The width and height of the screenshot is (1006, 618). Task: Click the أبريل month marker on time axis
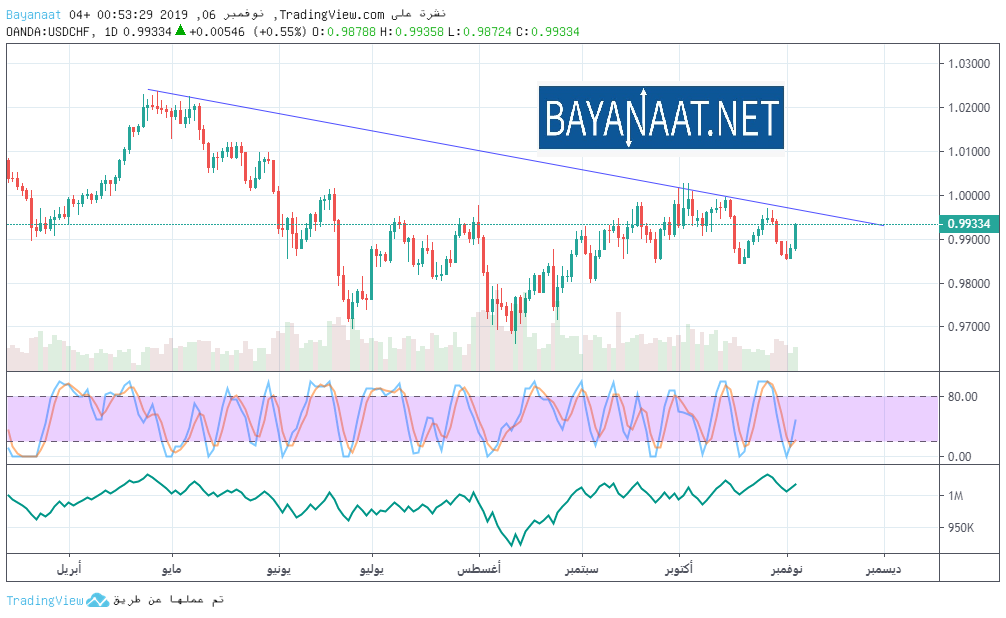point(67,568)
